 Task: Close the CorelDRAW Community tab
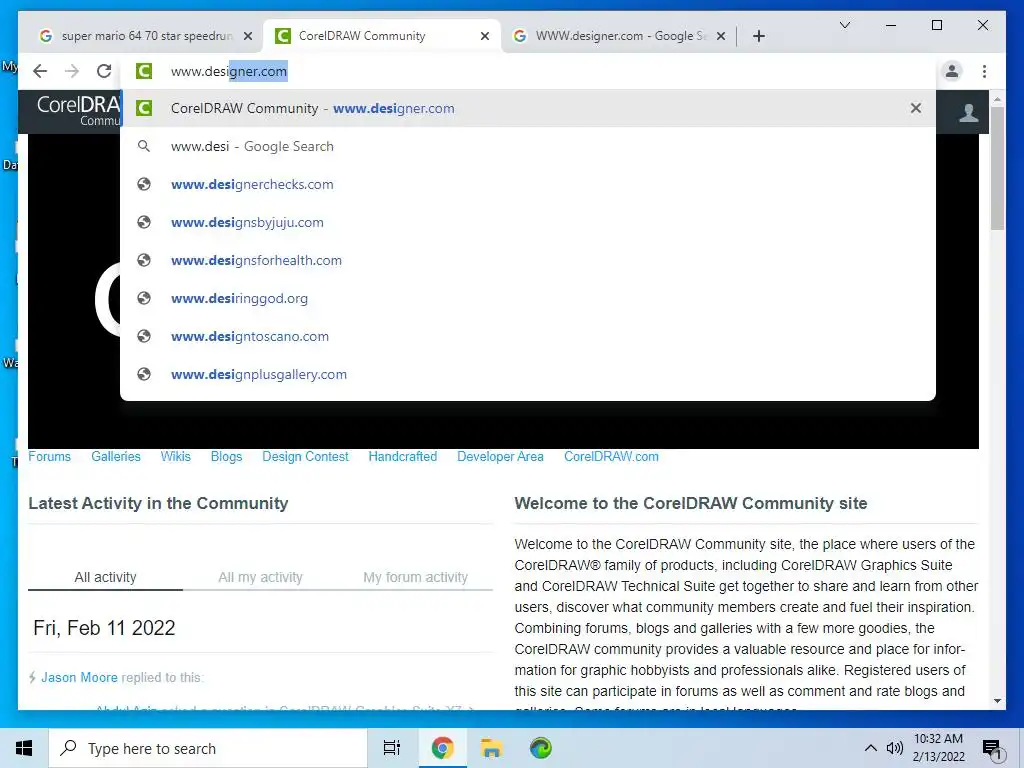485,36
